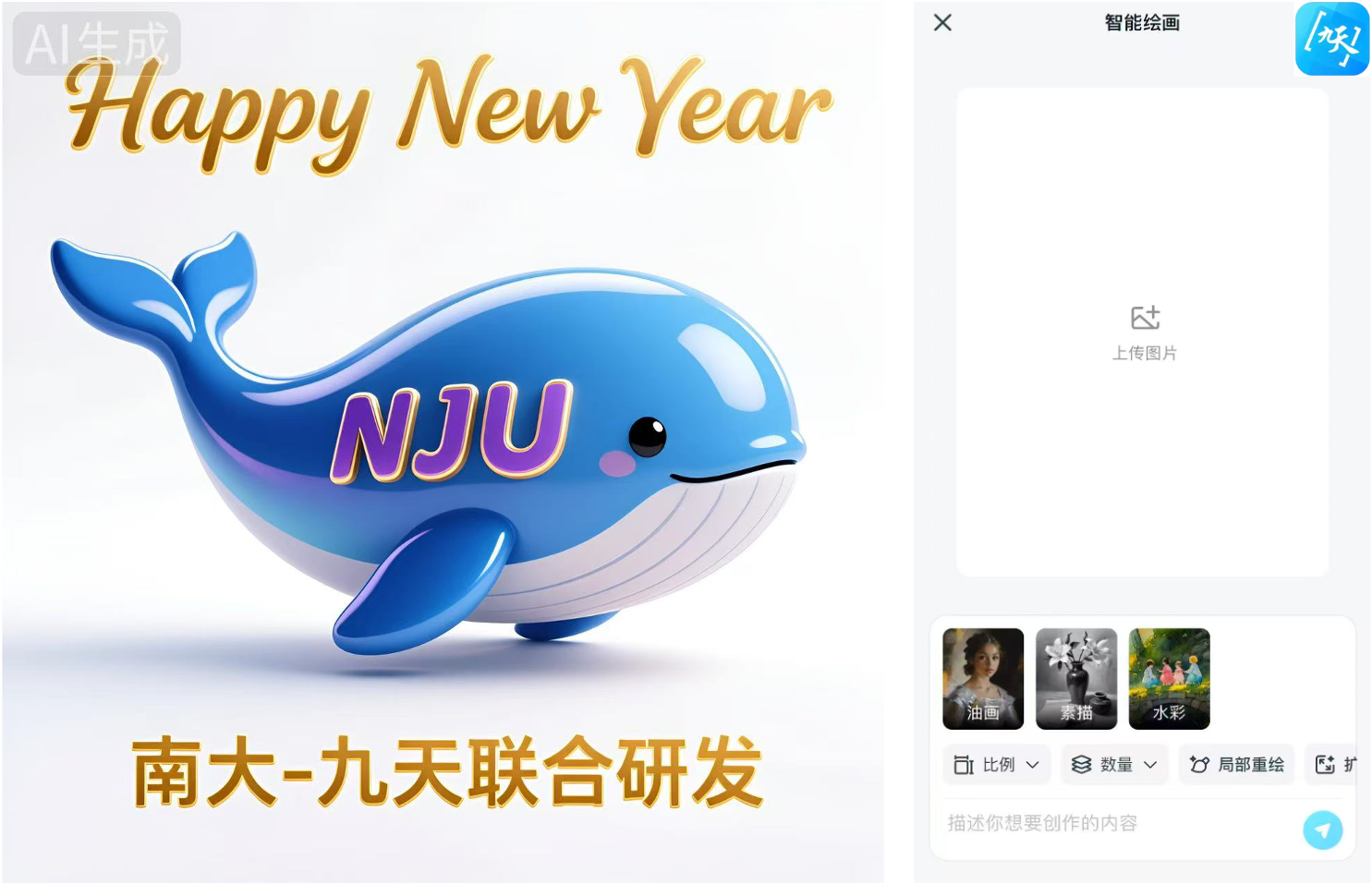Click the Jiutian app logo icon

pos(1331,38)
